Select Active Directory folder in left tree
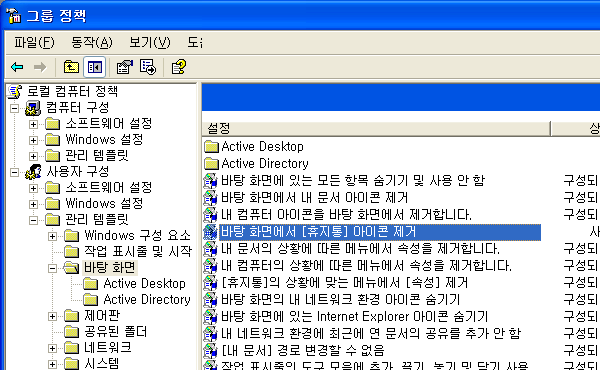Viewport: 600px width, 370px height. tap(147, 300)
